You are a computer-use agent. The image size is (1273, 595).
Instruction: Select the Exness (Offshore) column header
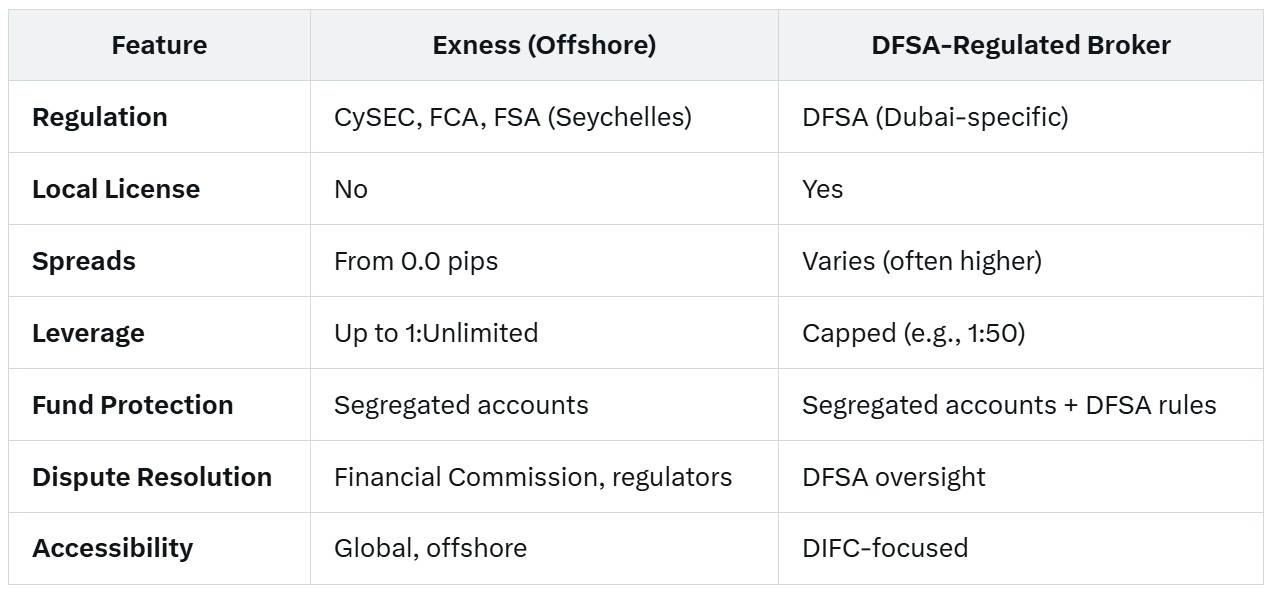point(544,45)
